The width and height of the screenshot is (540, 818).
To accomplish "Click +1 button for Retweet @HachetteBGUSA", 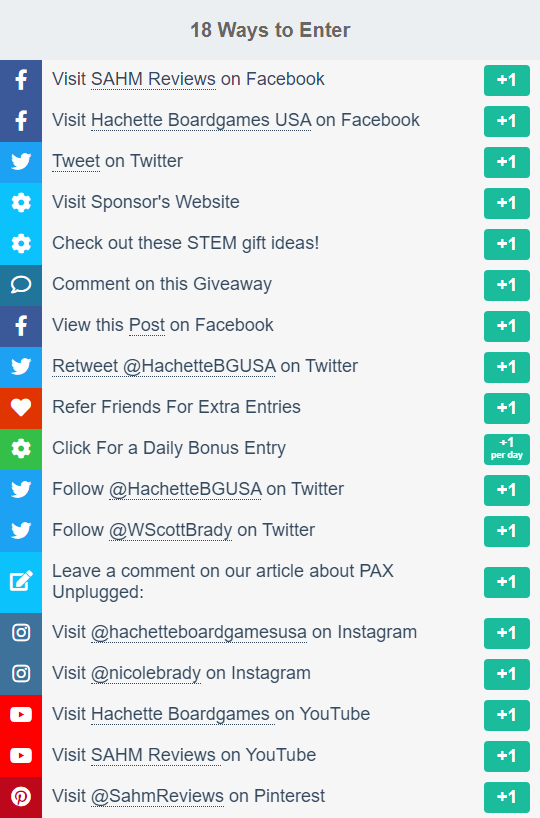I will [x=507, y=367].
